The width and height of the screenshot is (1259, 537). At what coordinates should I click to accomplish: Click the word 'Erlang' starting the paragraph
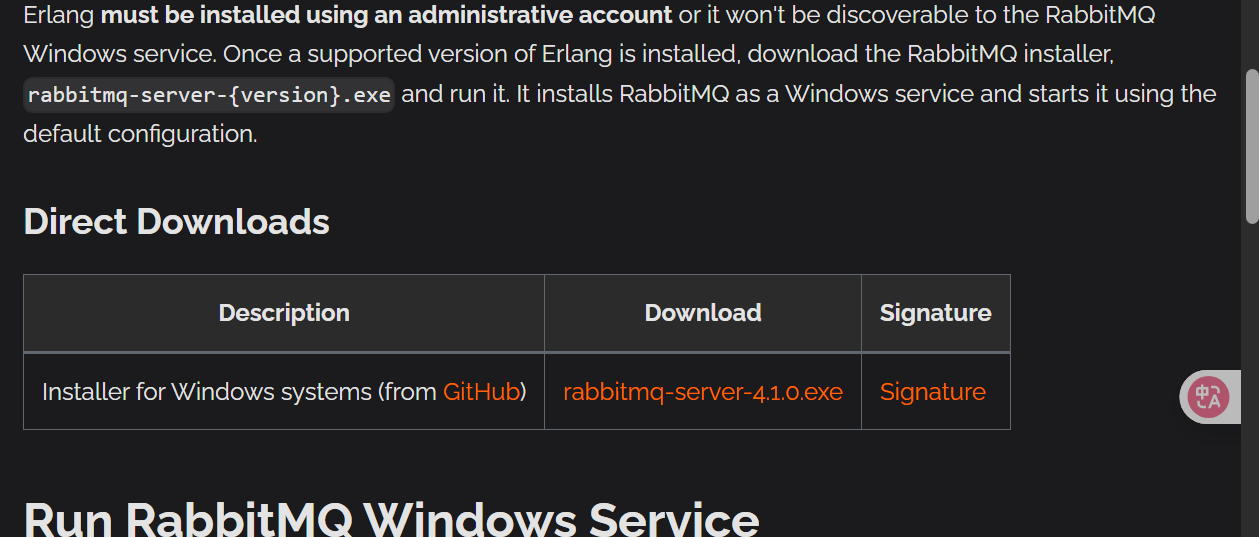point(59,15)
